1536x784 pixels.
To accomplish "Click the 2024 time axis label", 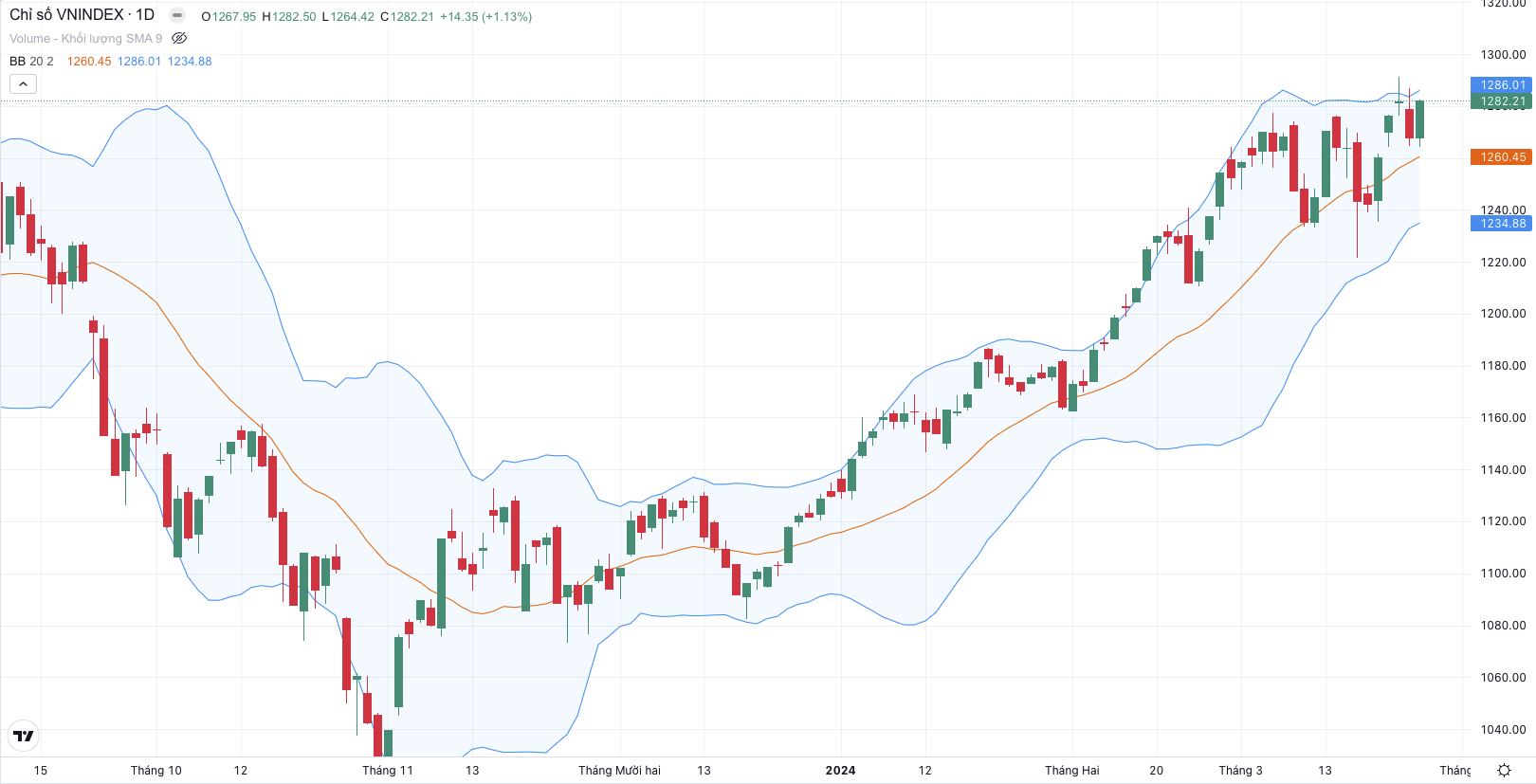I will pyautogui.click(x=840, y=771).
